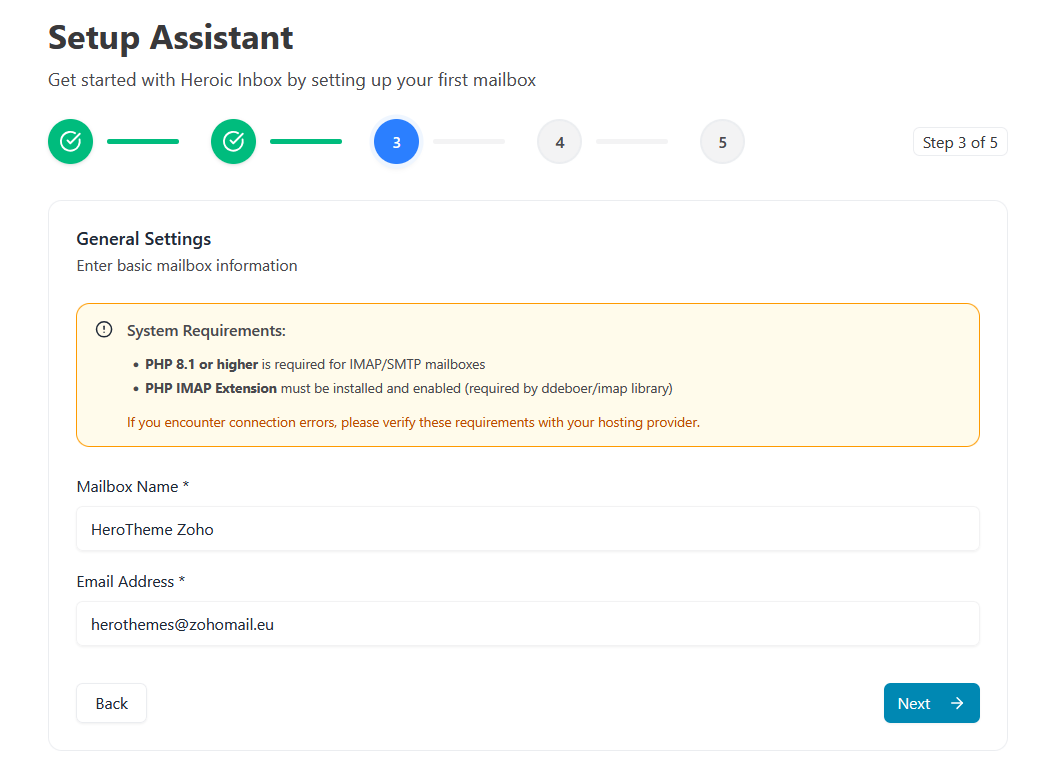
Task: Click the Email Address field label
Action: (x=130, y=582)
